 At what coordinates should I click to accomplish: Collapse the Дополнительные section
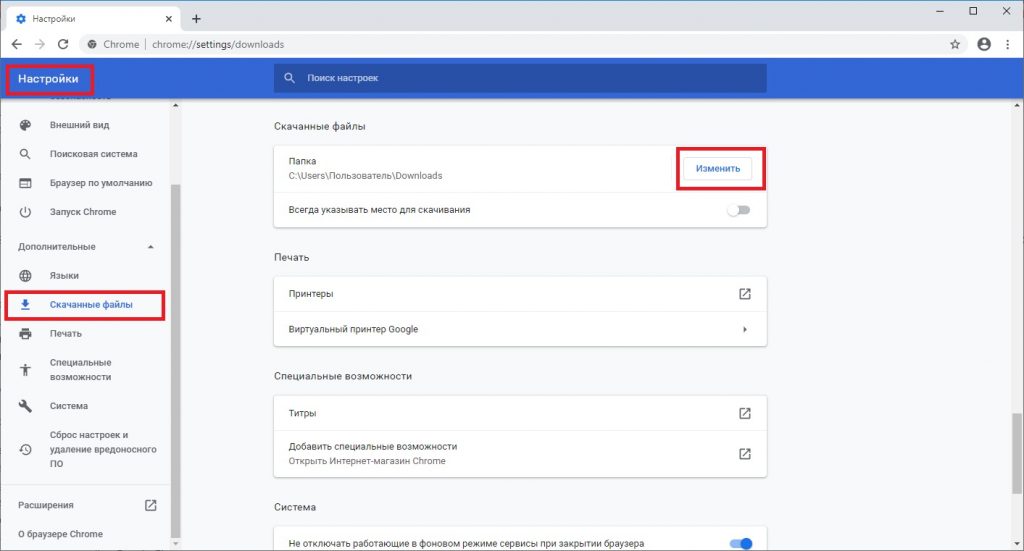coord(151,247)
